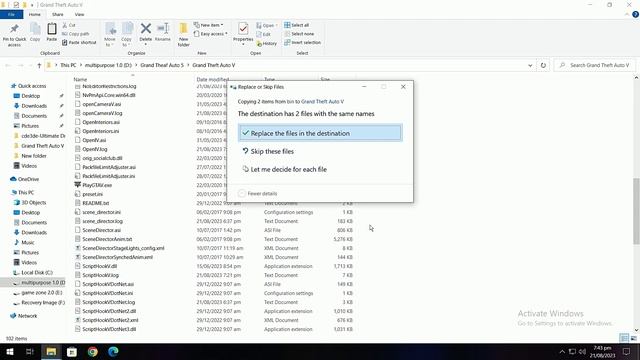
Task: Click Invert selection in ribbon
Action: 302,42
